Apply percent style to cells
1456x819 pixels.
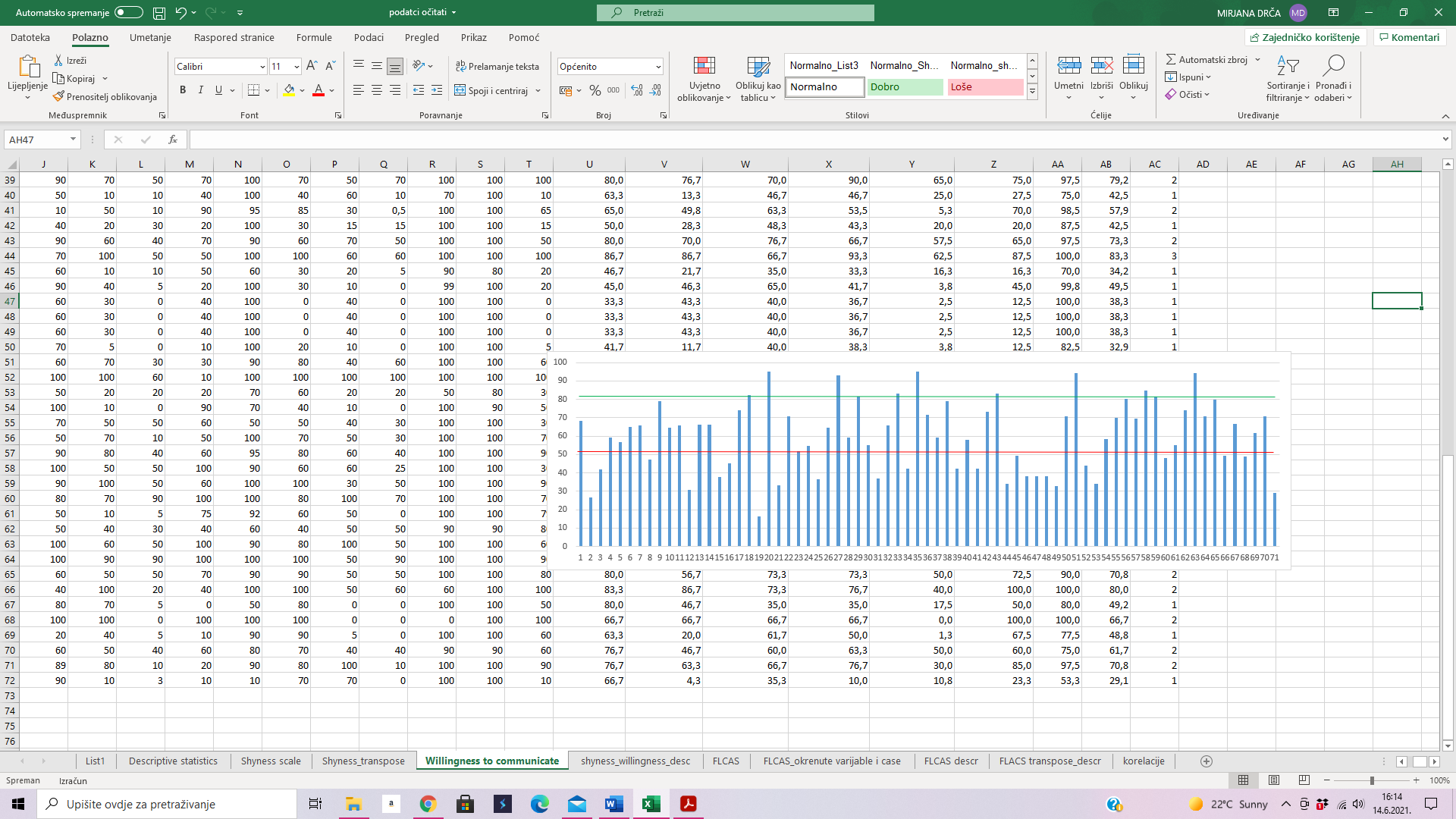coord(595,90)
